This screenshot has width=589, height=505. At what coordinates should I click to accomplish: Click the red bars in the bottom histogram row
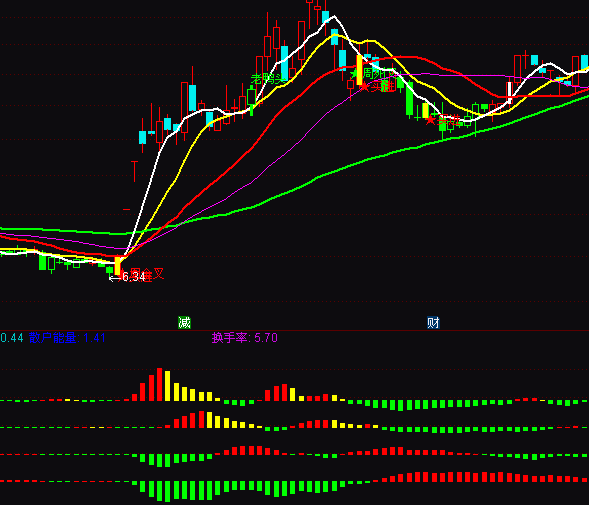(x=485, y=477)
